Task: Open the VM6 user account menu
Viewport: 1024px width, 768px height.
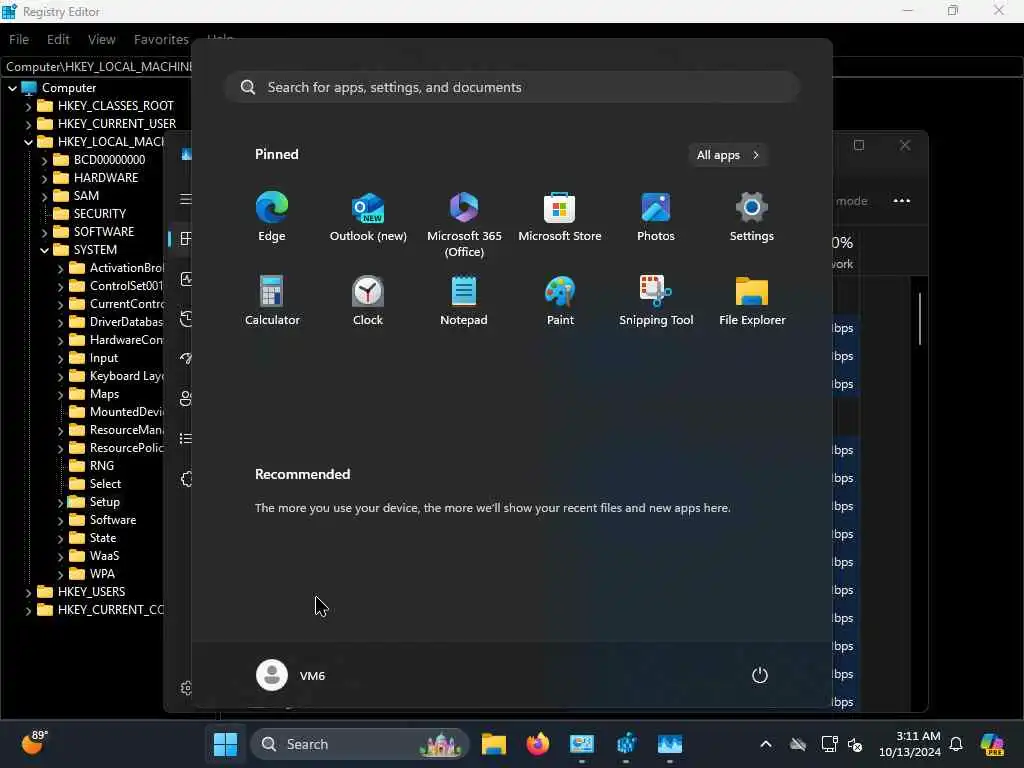Action: tap(291, 675)
